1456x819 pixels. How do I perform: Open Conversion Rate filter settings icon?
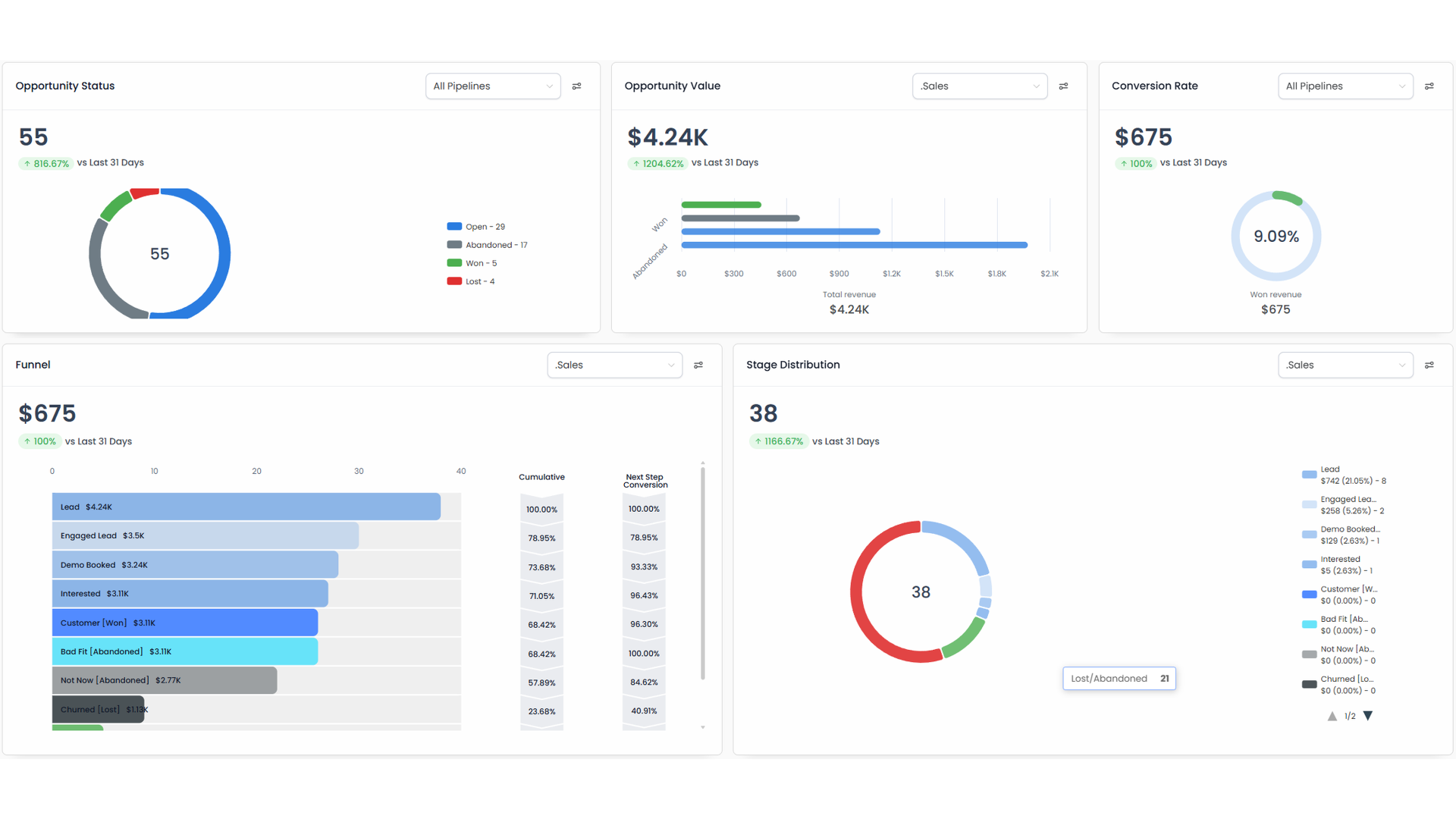[x=1429, y=86]
